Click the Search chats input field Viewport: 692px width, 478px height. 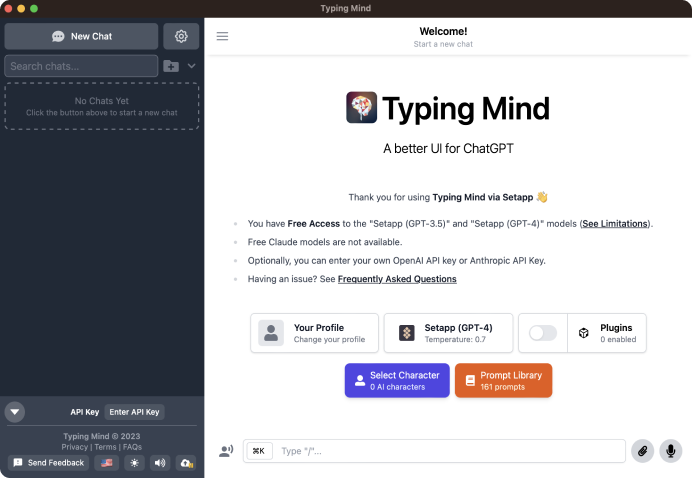(x=81, y=66)
